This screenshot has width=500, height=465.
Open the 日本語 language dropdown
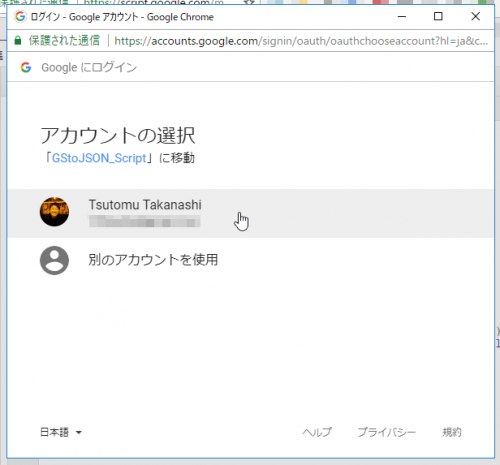click(x=61, y=432)
